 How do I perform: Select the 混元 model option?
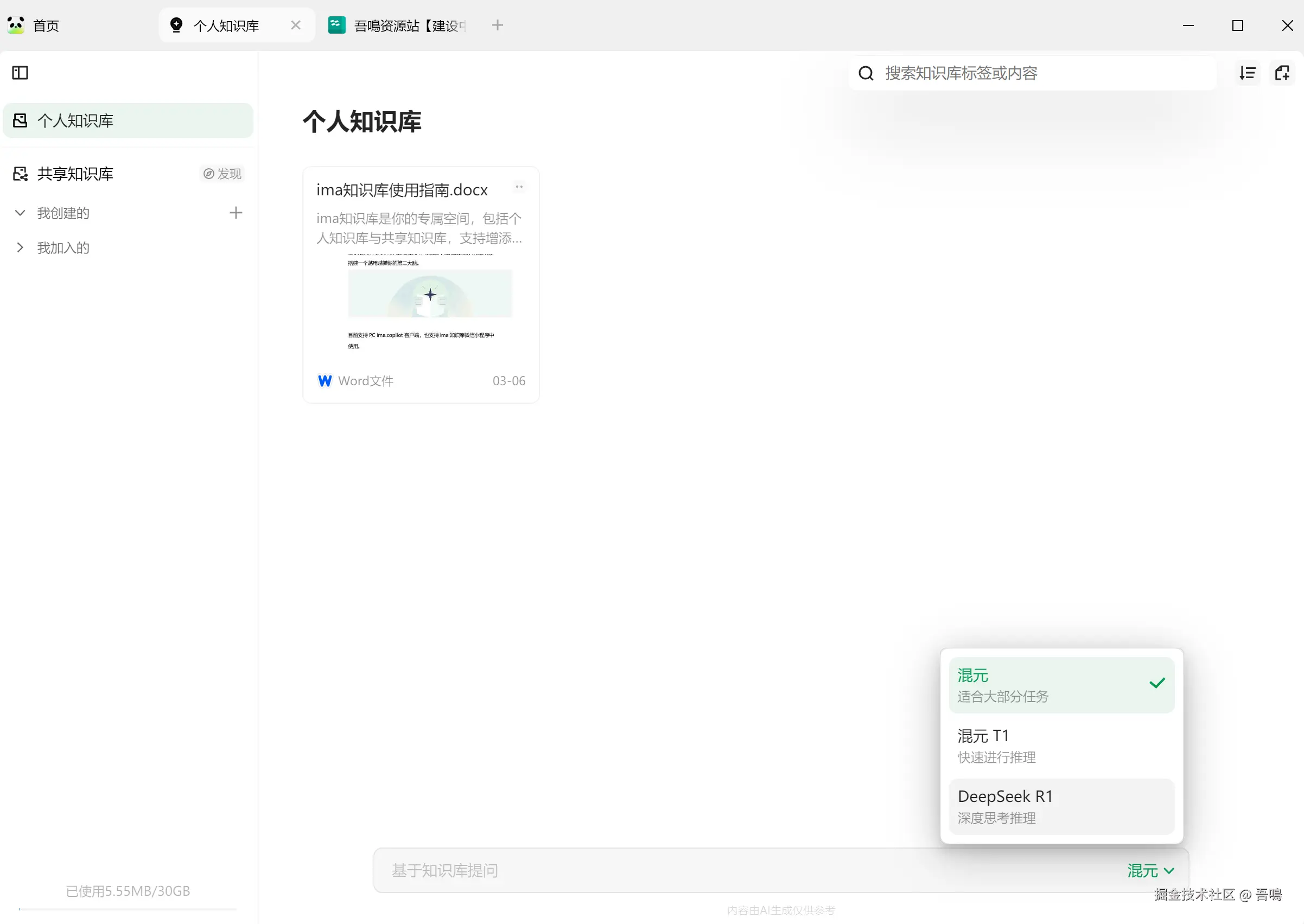point(1061,685)
